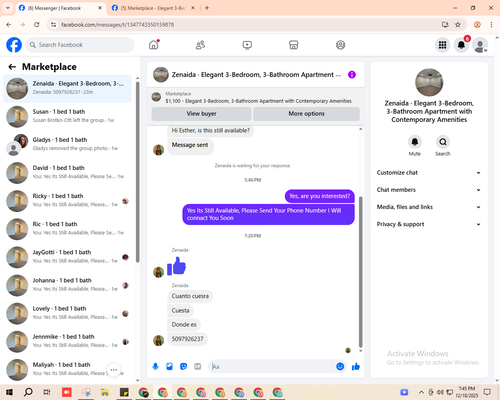Open the listing thumbnail in Marketplace banner
The width and height of the screenshot is (500, 400).
156,97
